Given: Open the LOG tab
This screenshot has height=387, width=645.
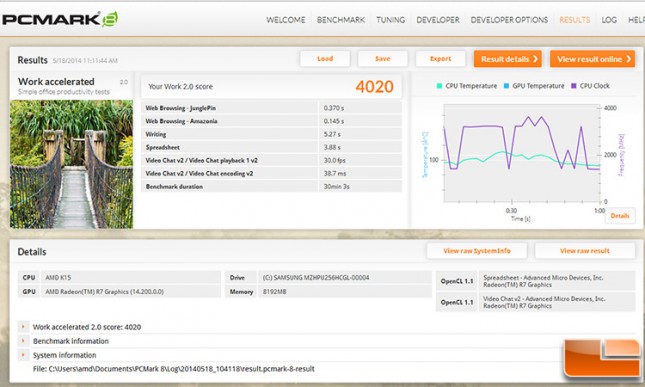Looking at the screenshot, I should [x=609, y=20].
